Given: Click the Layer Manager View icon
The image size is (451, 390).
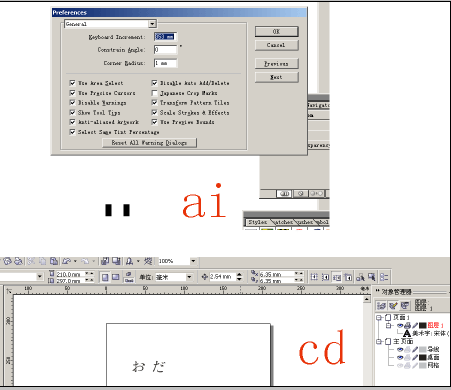Looking at the screenshot, I should pos(405,305).
